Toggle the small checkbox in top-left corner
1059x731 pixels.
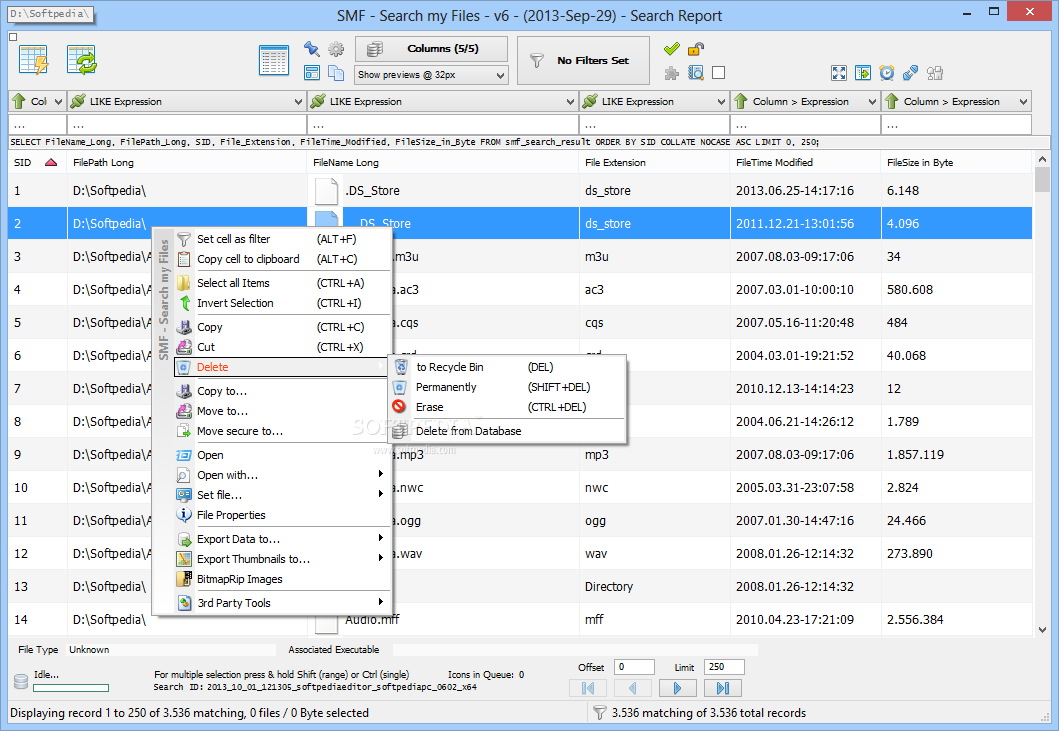pyautogui.click(x=13, y=37)
